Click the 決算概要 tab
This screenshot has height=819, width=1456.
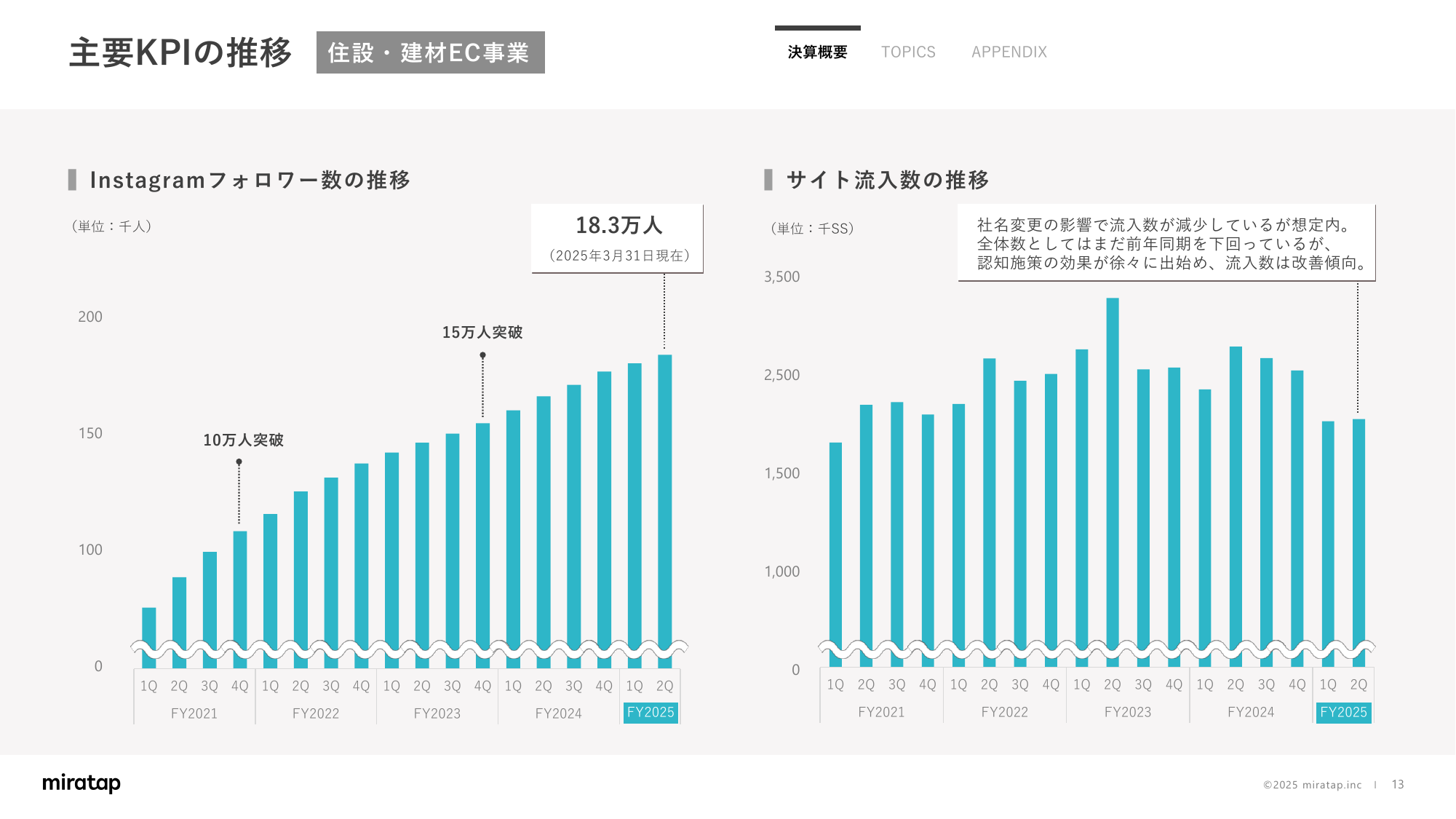click(817, 52)
